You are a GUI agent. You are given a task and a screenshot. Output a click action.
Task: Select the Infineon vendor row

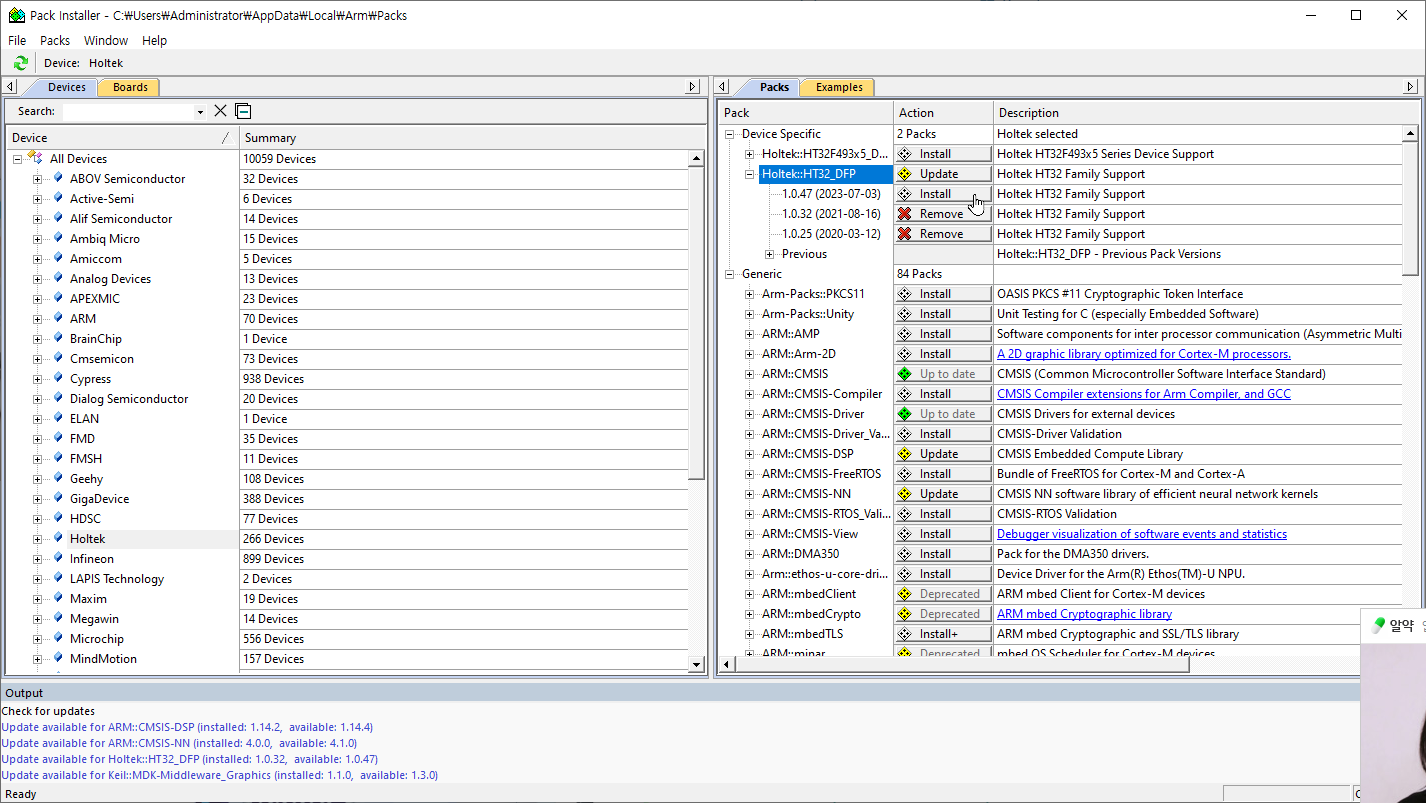click(x=92, y=559)
